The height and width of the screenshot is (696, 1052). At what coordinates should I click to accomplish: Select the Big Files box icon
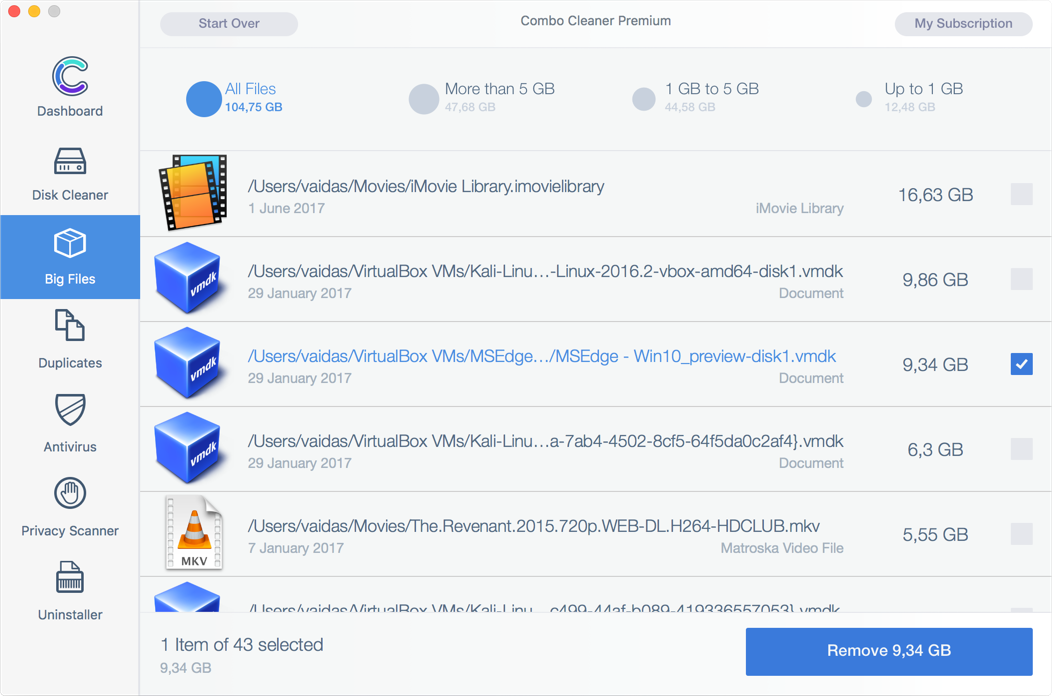70,244
